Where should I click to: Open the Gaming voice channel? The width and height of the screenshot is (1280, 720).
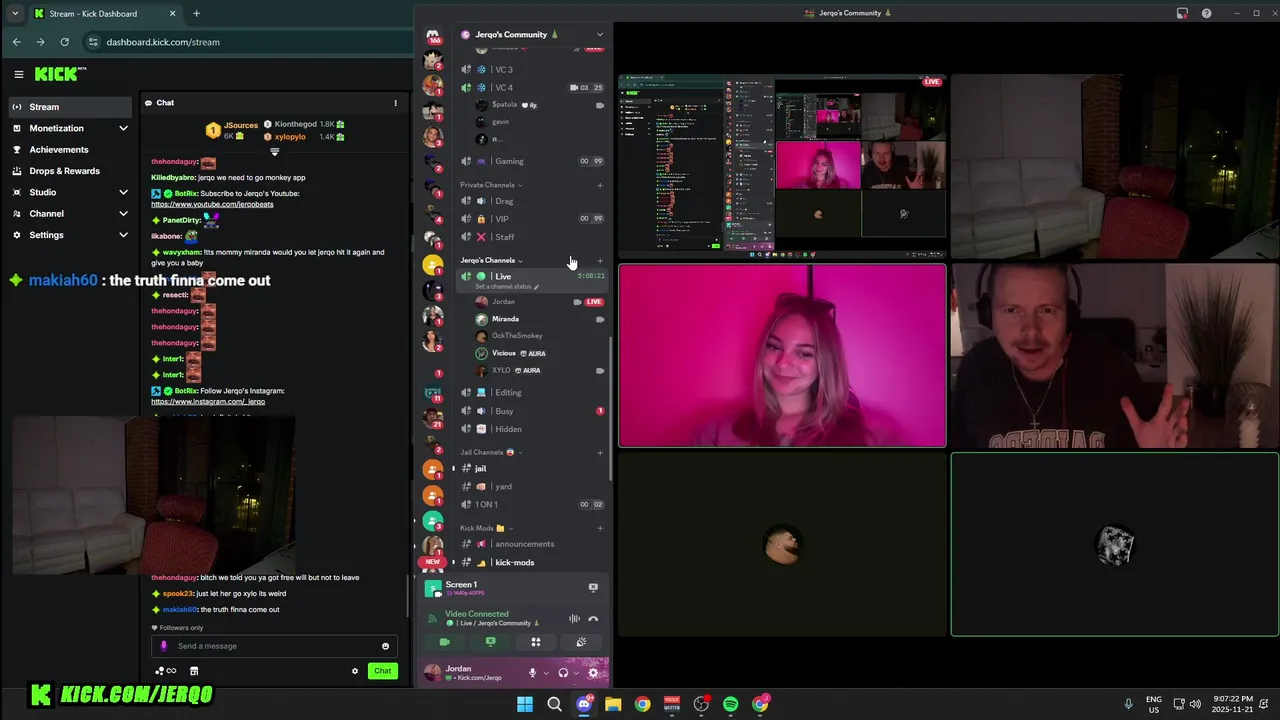(532, 161)
